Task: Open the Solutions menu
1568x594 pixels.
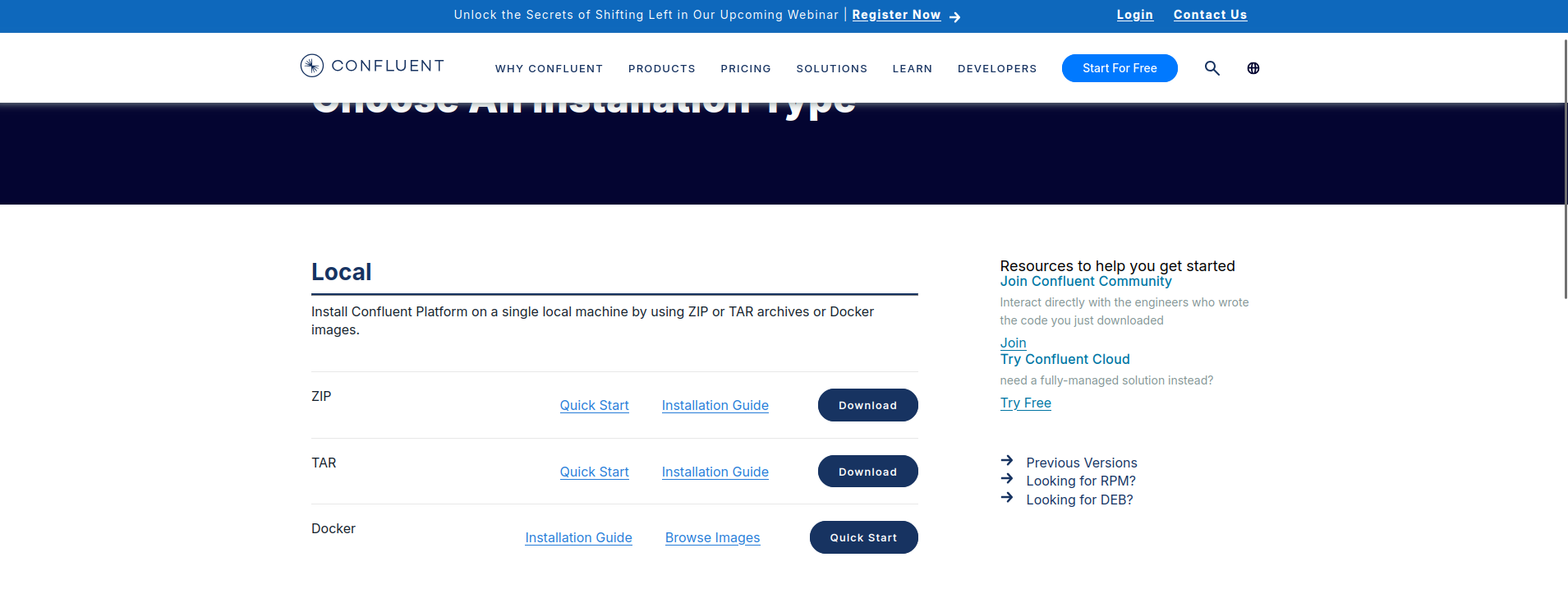Action: pos(831,69)
